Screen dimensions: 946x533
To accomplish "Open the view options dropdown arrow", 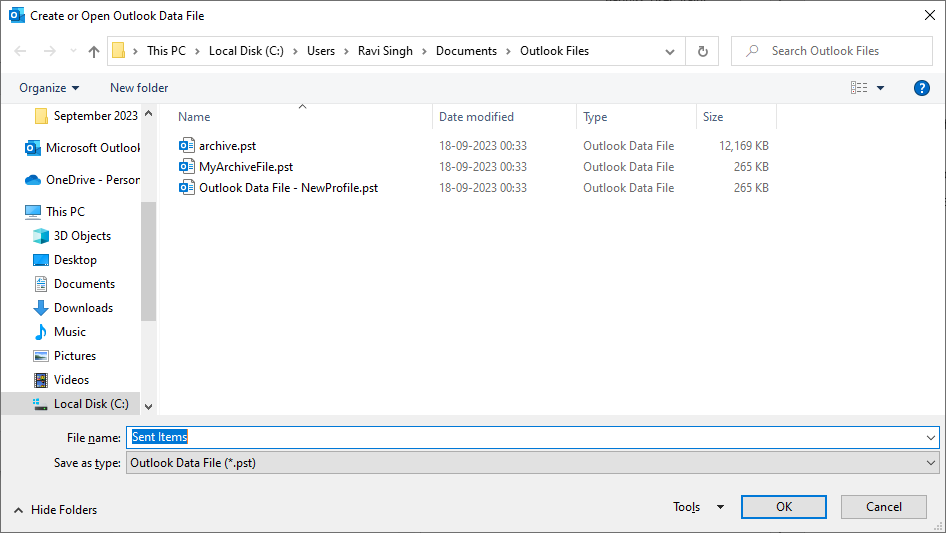I will click(880, 88).
